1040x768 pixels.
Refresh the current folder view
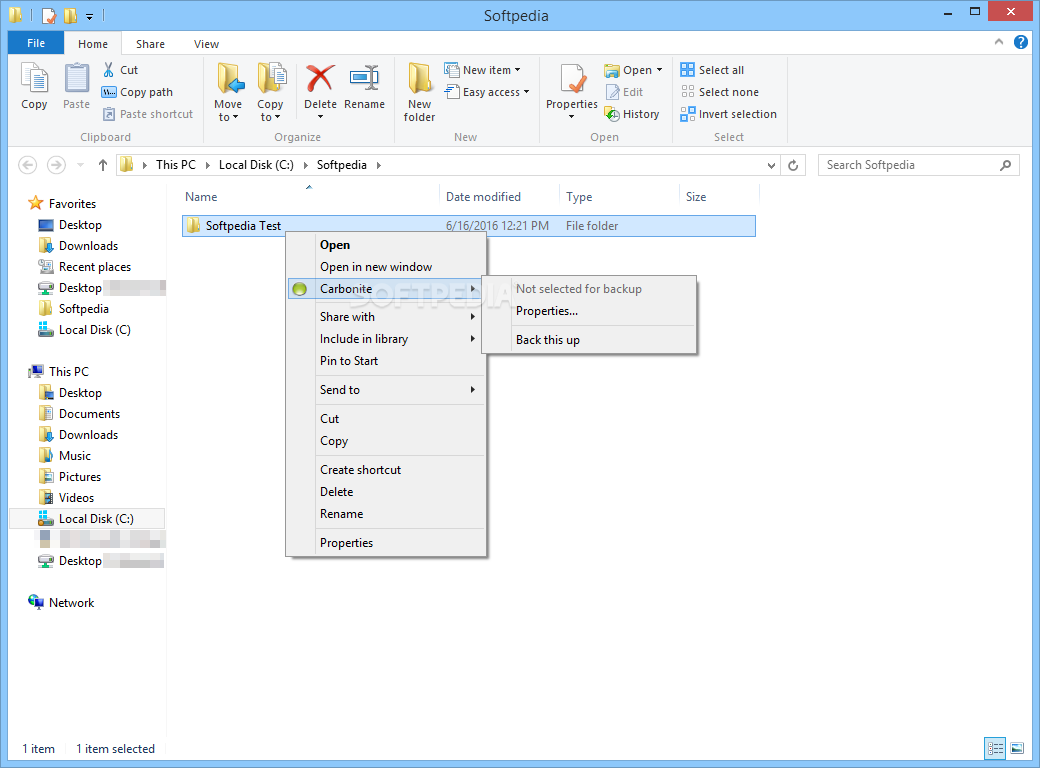[x=793, y=165]
